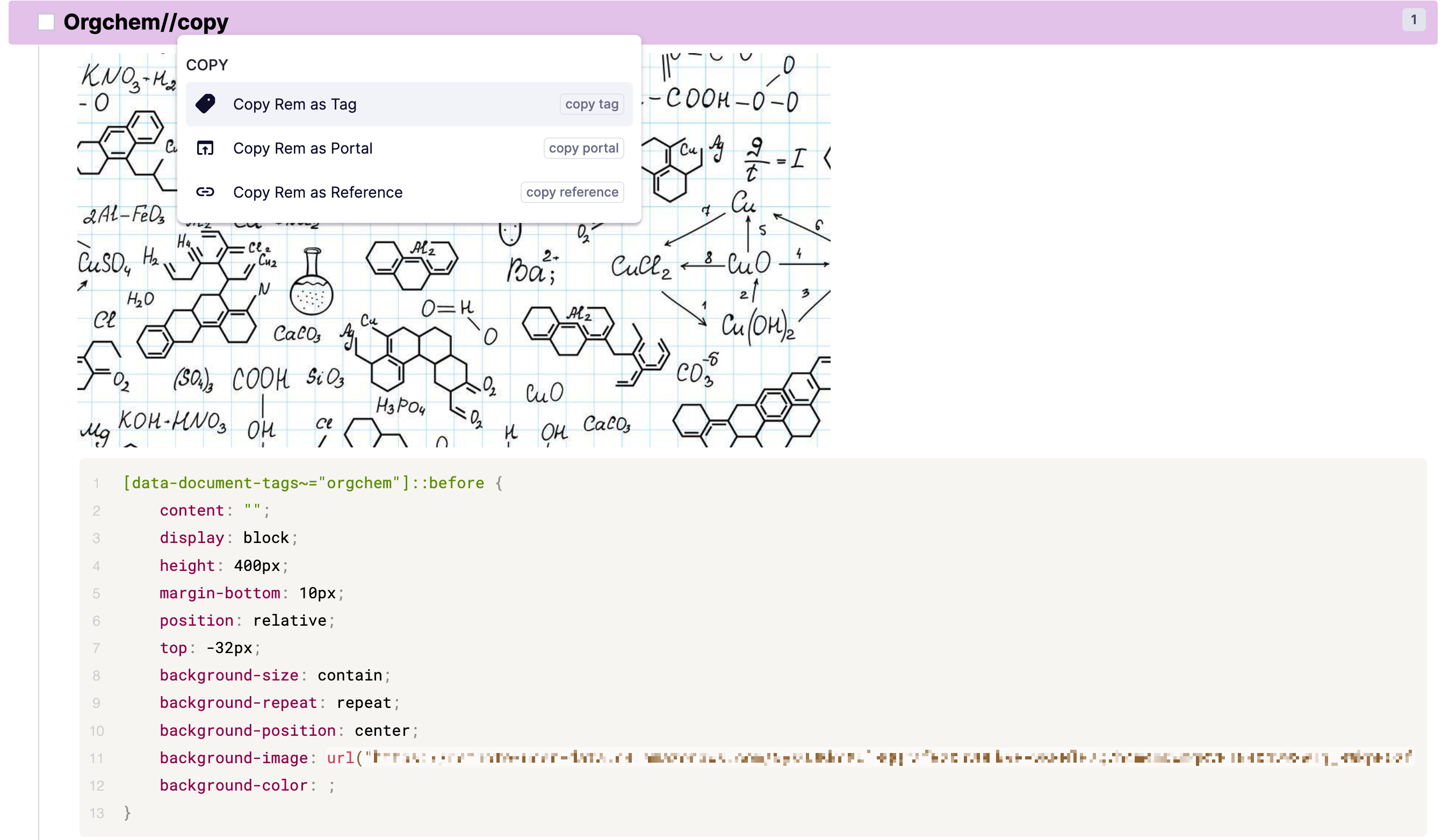The width and height of the screenshot is (1442, 840).
Task: Click the chain-link reference icon
Action: click(205, 192)
